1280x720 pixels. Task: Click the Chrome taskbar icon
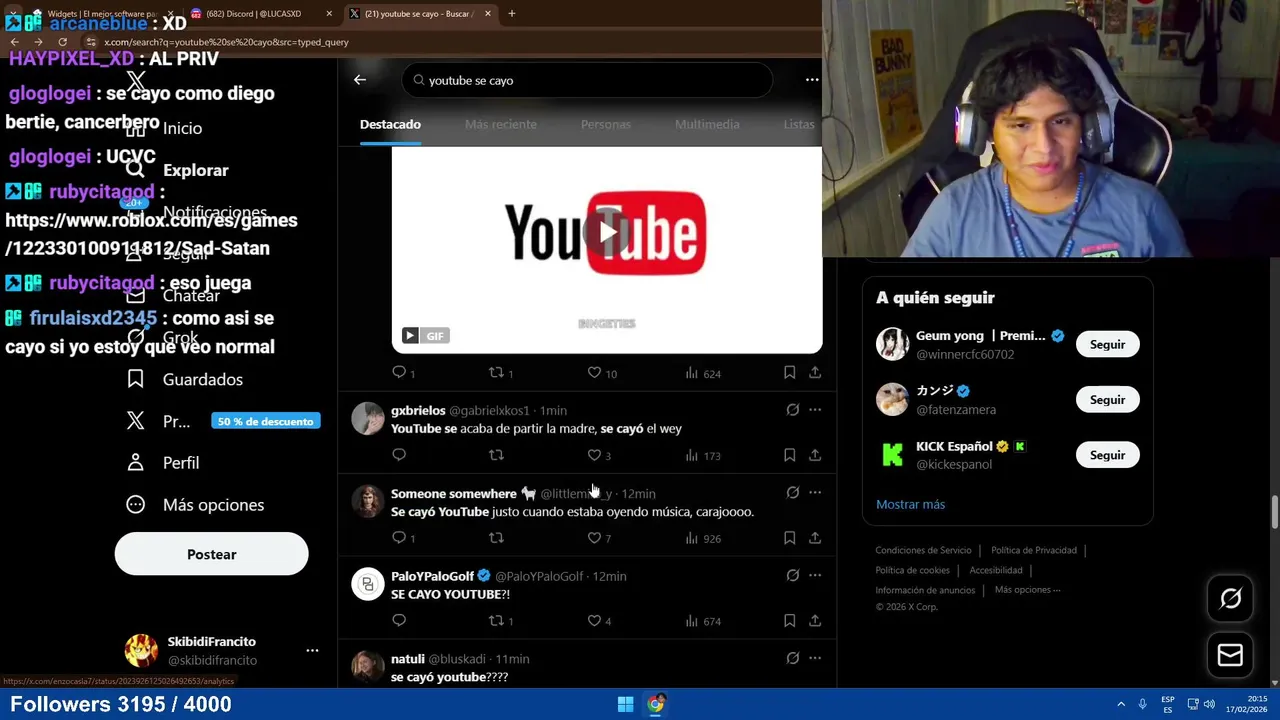click(656, 704)
